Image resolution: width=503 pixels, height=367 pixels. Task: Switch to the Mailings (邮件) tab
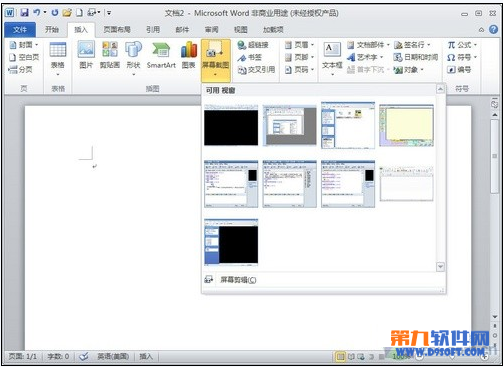182,30
